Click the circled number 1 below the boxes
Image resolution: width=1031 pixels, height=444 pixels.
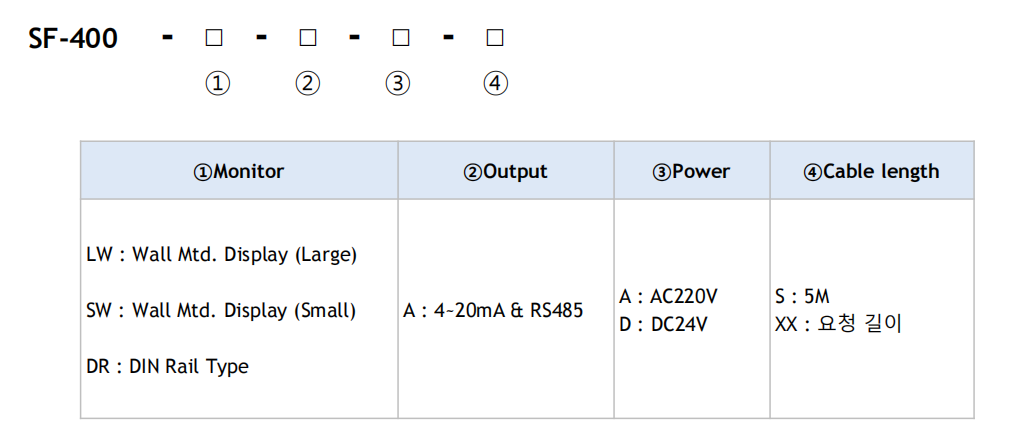pyautogui.click(x=217, y=84)
